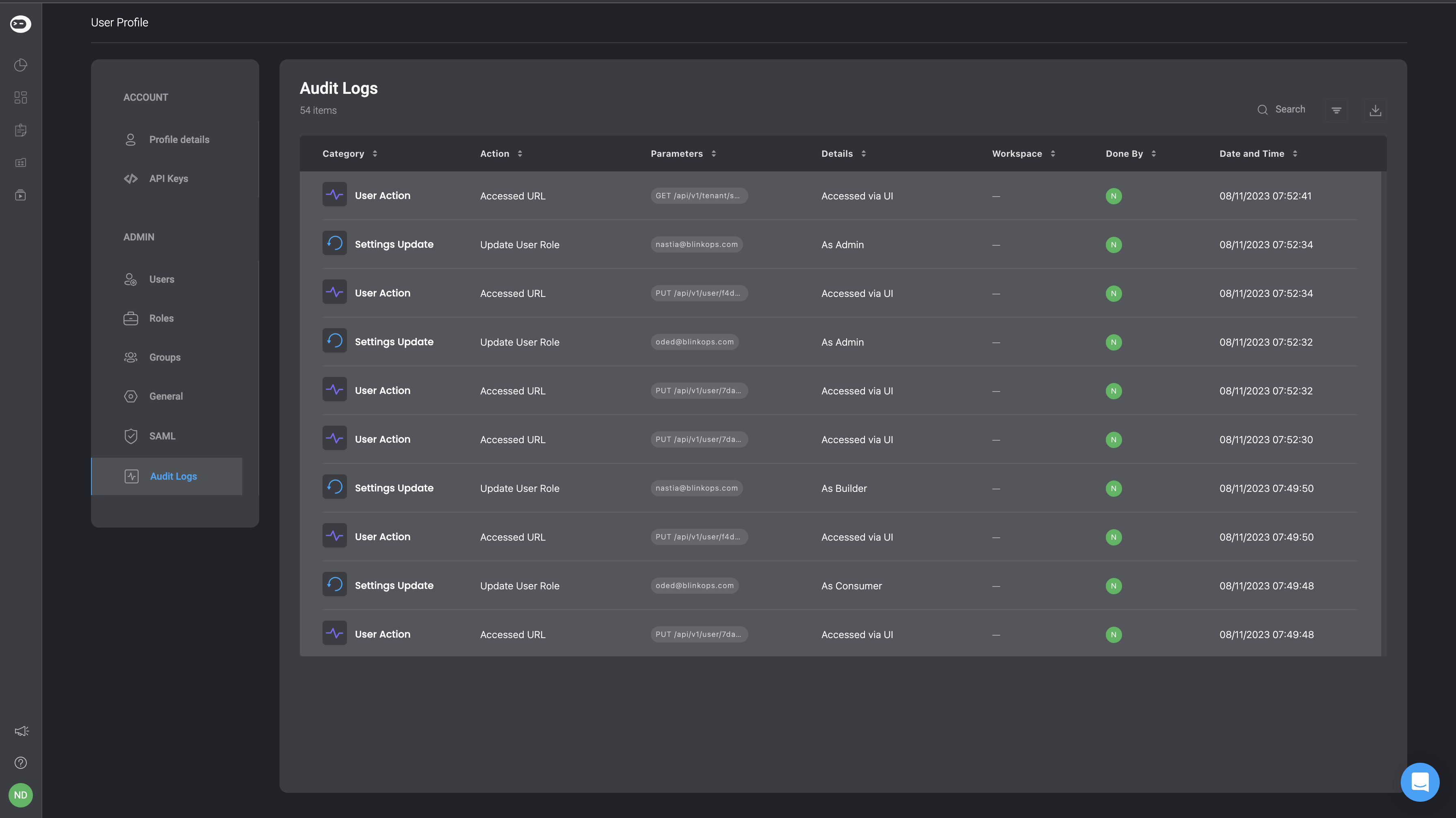Click Settings Update icon in 07:52:32 row
Viewport: 1456px width, 818px height.
335,341
